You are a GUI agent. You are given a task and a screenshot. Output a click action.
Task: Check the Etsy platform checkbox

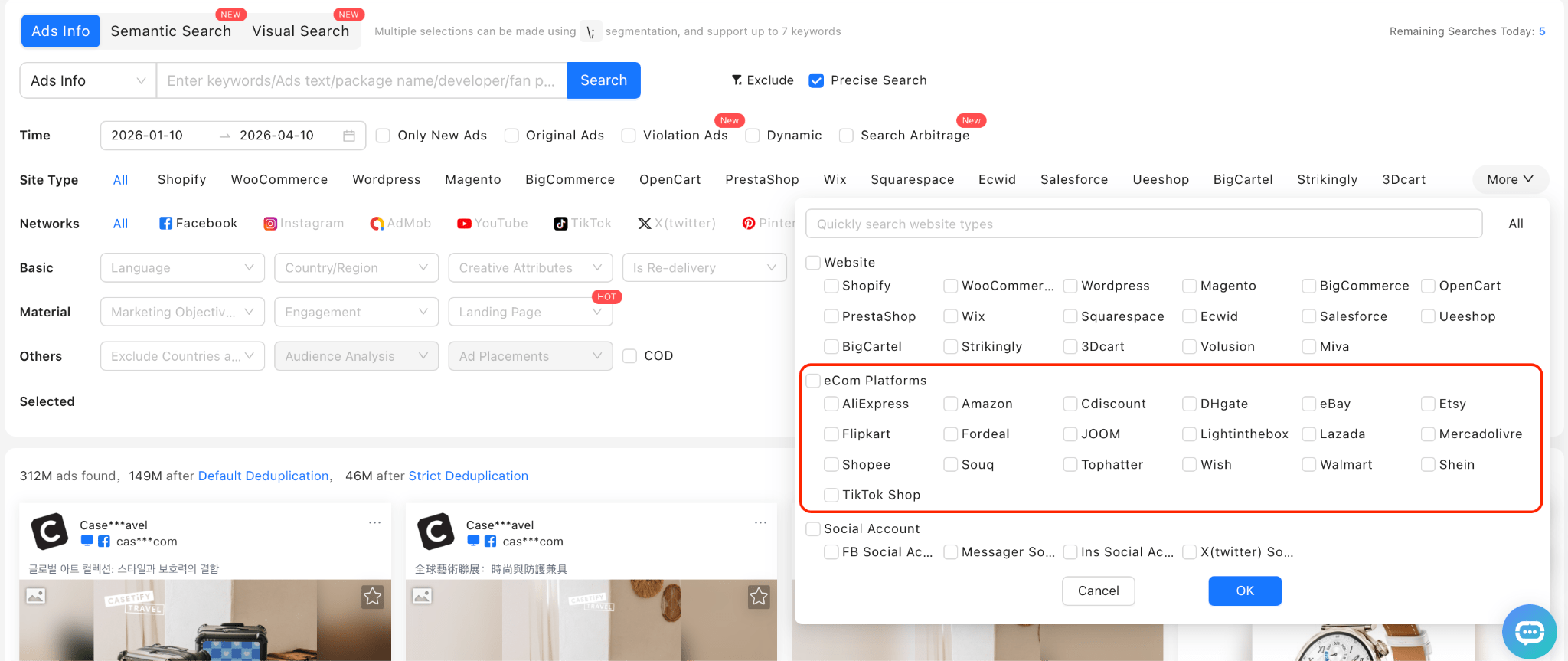[x=1428, y=404]
